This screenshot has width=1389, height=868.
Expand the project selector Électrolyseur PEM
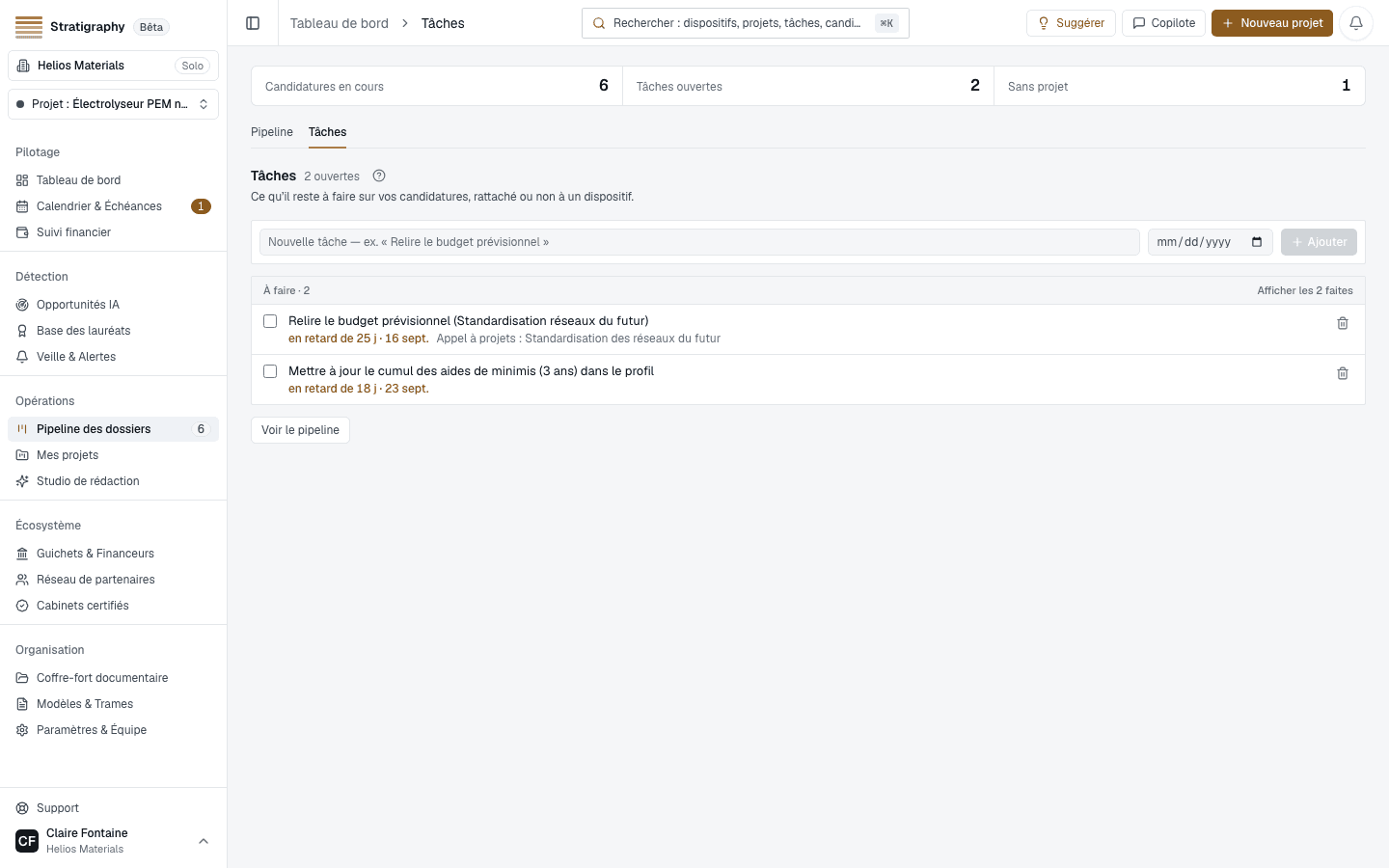[113, 104]
